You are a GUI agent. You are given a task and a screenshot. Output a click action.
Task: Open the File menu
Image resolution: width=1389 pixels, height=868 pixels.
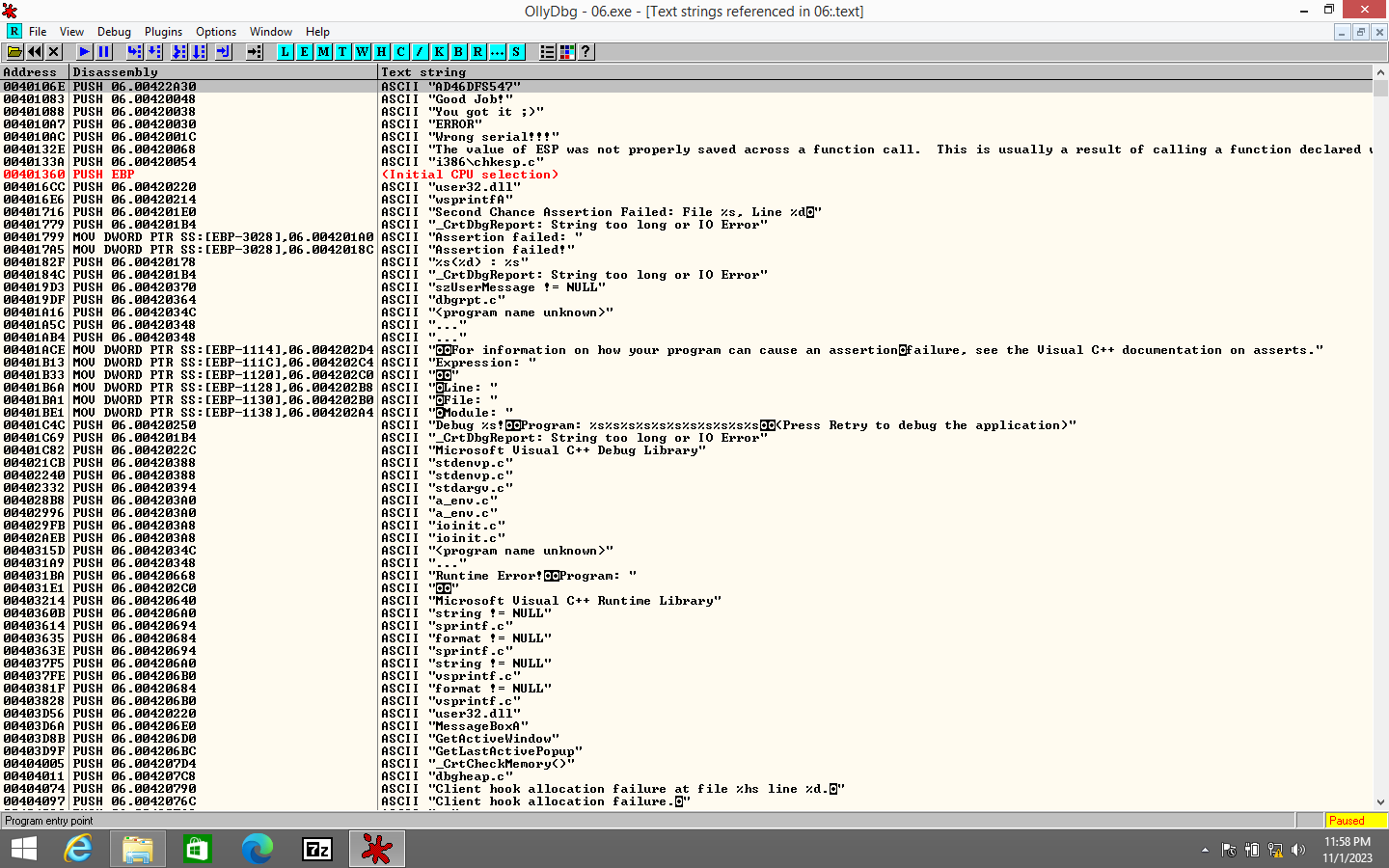pos(38,32)
